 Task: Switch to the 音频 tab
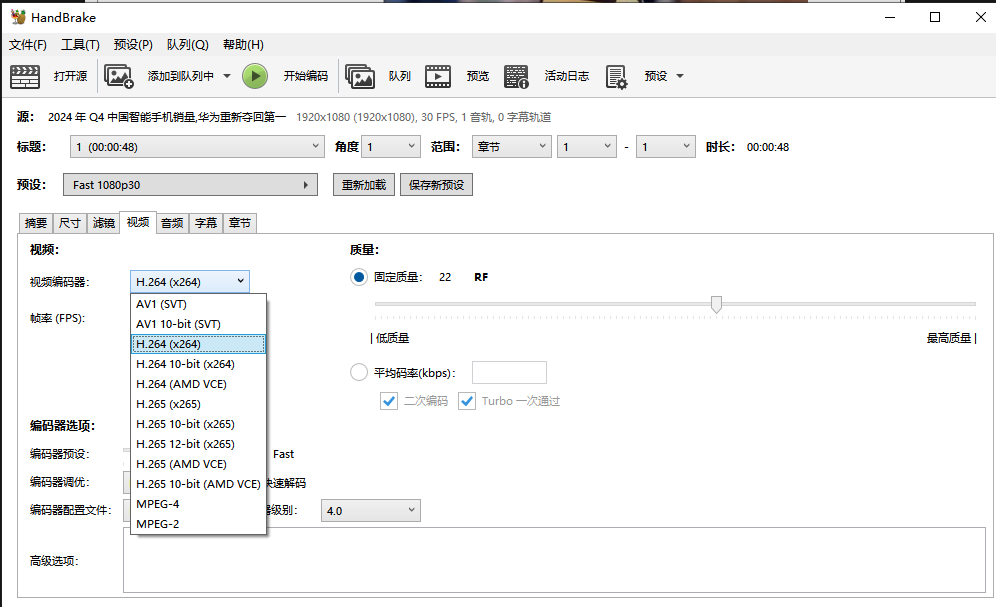172,223
